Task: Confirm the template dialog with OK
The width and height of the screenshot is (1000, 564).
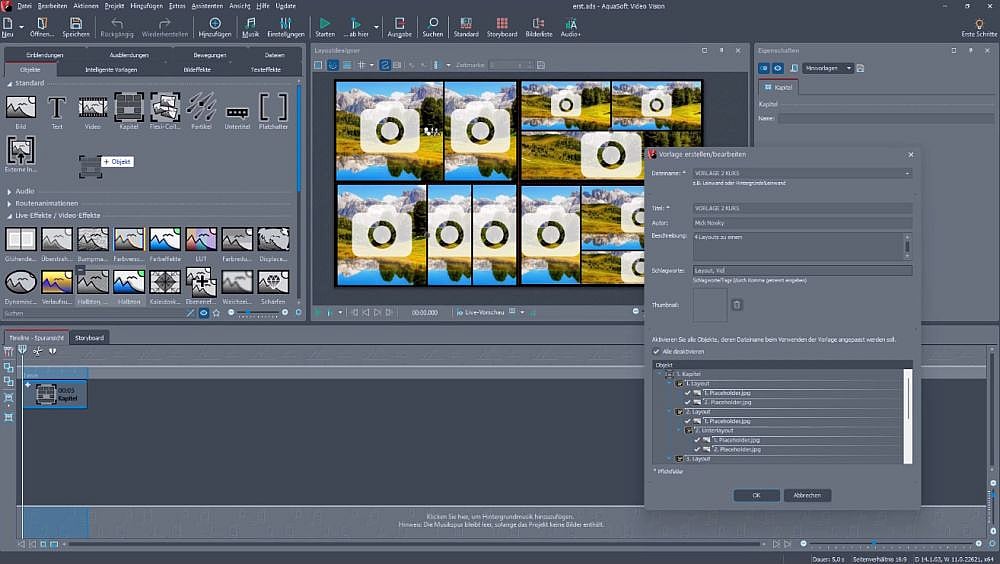Action: pyautogui.click(x=756, y=495)
